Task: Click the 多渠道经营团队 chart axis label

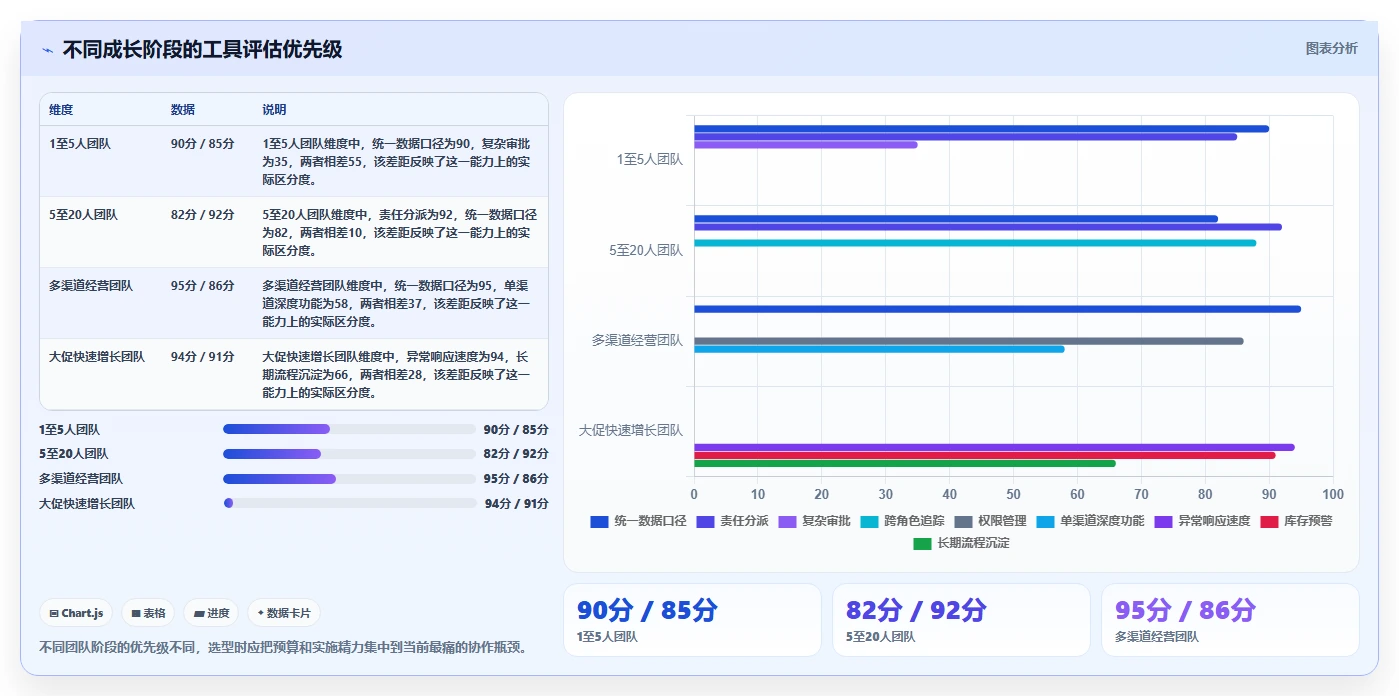Action: click(x=637, y=340)
